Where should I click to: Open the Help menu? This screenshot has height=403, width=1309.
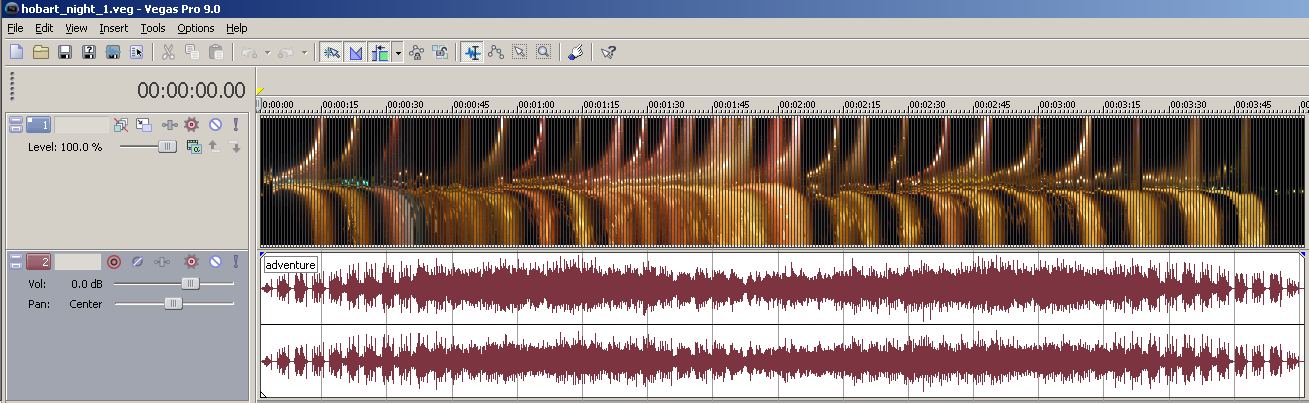pos(236,28)
